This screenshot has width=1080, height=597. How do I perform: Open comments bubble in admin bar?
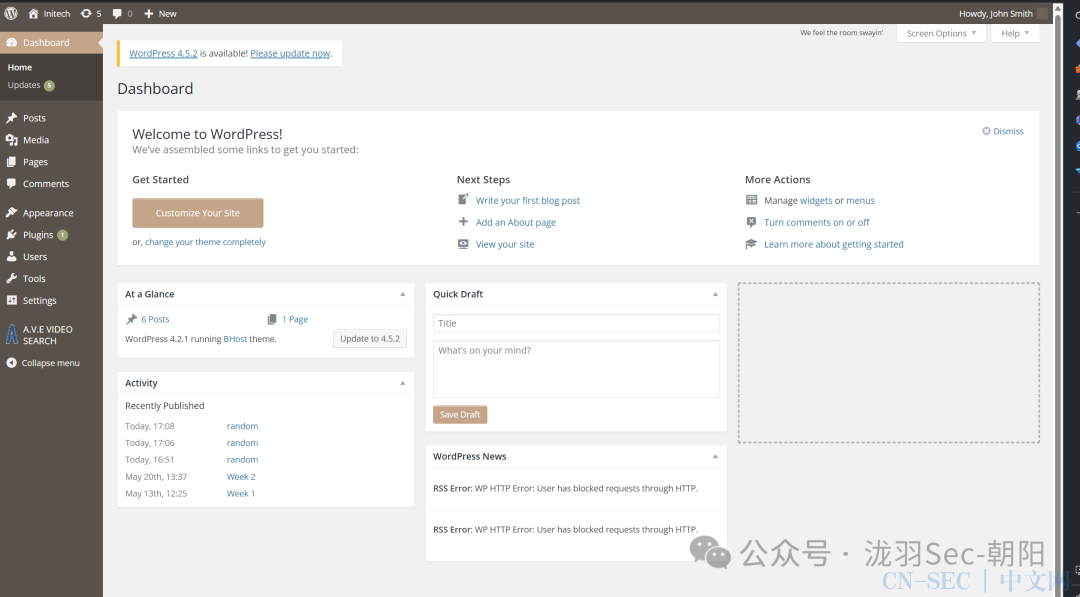(x=117, y=13)
